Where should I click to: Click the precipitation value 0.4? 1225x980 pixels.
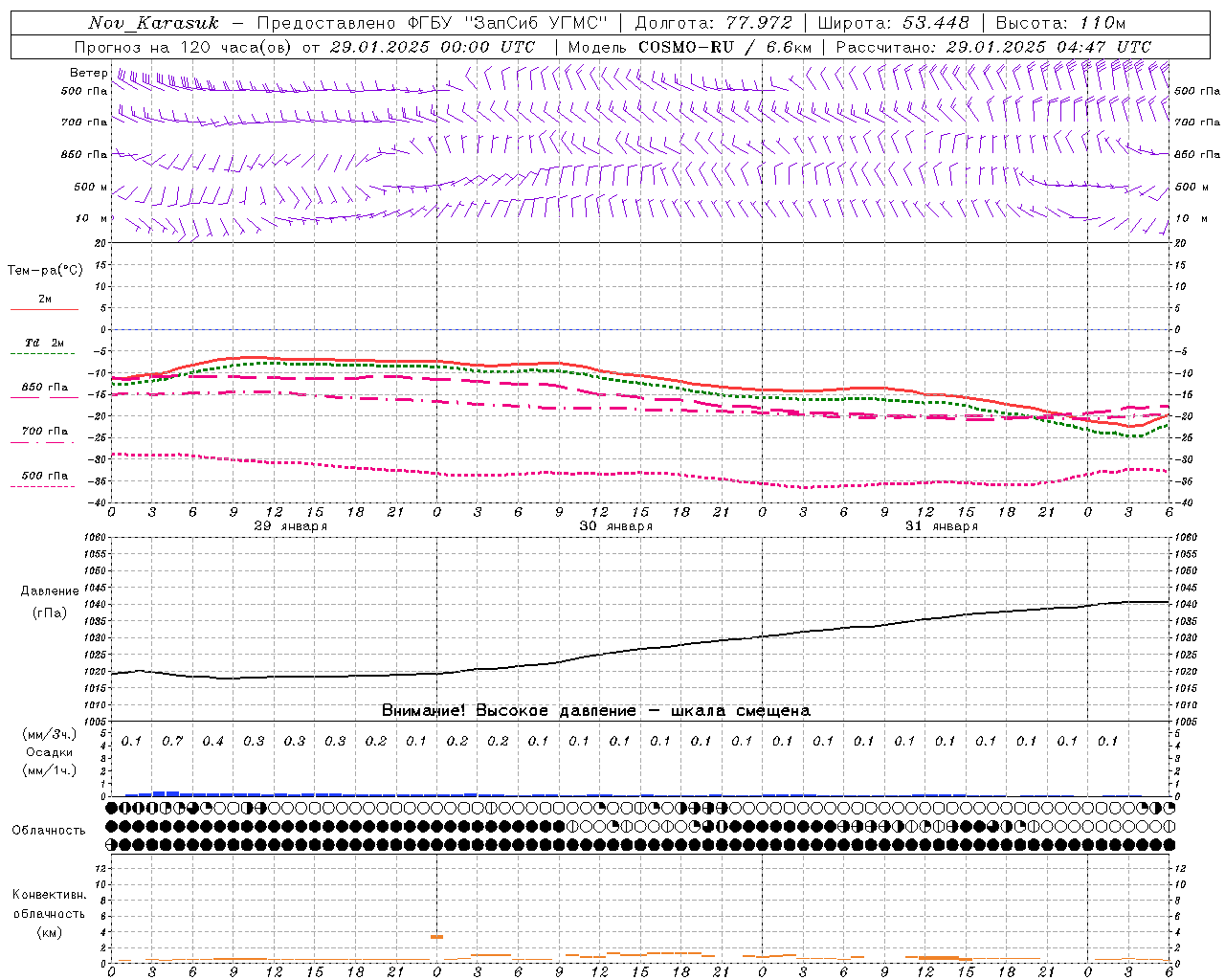click(x=212, y=742)
